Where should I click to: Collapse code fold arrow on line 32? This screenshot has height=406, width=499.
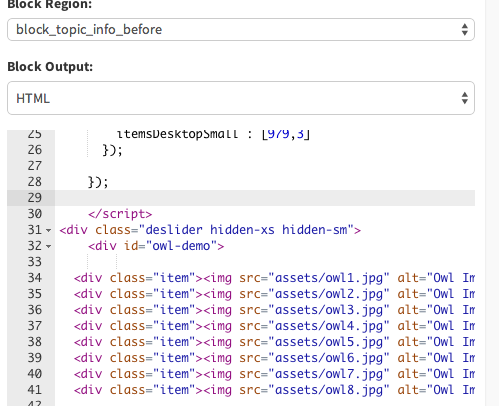[x=49, y=246]
